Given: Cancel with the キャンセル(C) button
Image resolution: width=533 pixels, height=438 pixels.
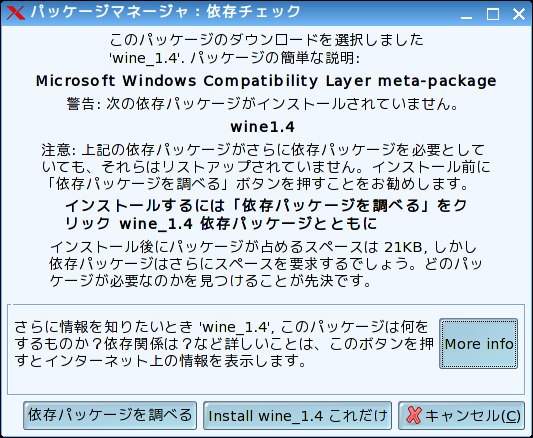Looking at the screenshot, I should [x=462, y=415].
